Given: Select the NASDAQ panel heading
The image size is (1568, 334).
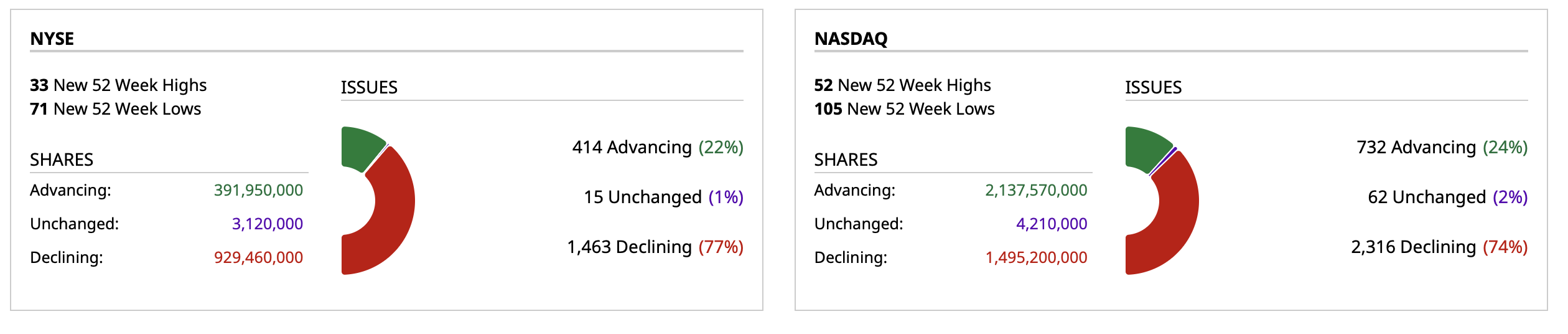Looking at the screenshot, I should coord(851,39).
